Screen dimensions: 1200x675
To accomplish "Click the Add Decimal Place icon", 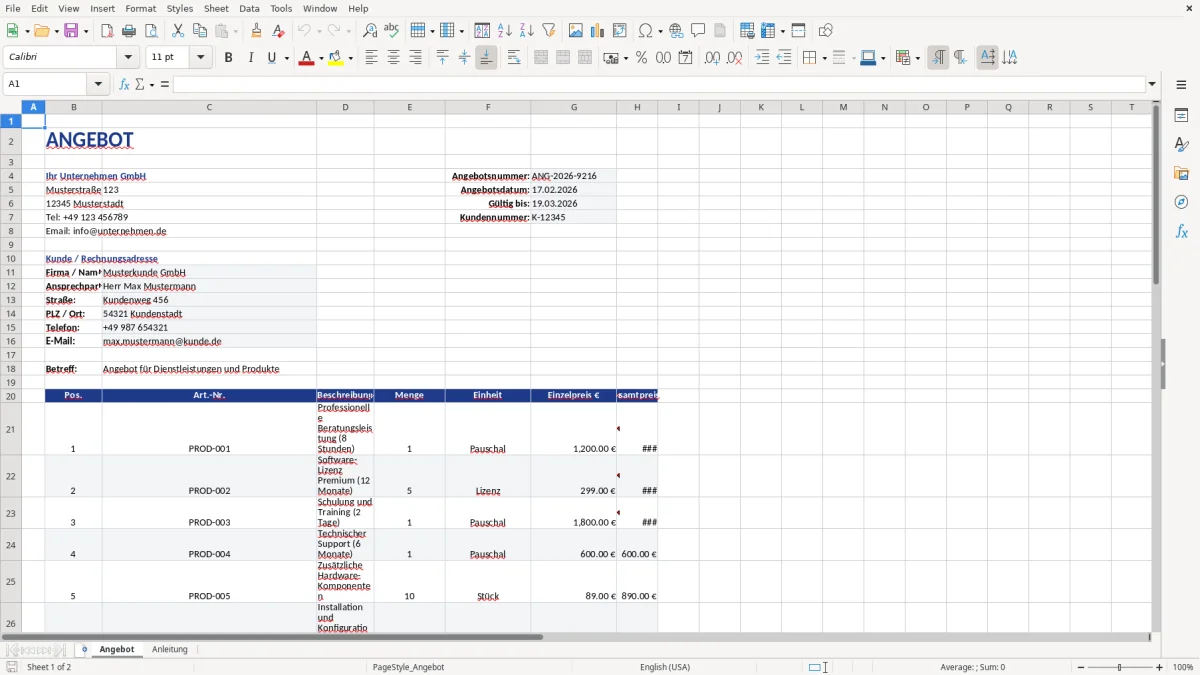I will tap(712, 58).
